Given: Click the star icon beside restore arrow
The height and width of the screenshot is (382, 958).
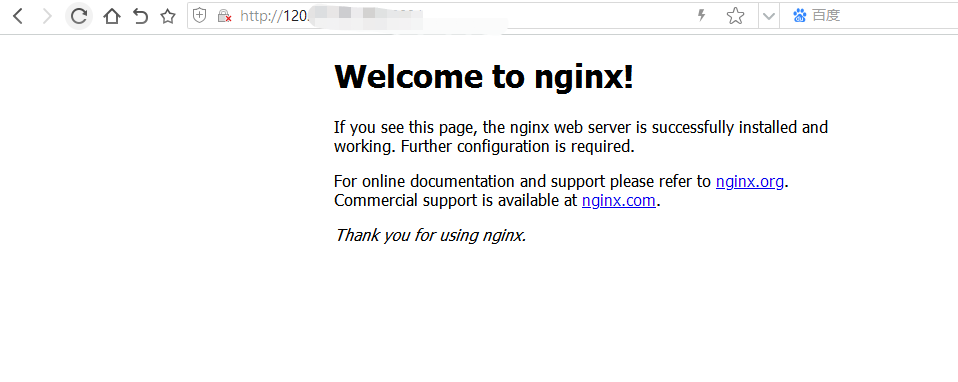Looking at the screenshot, I should (167, 16).
